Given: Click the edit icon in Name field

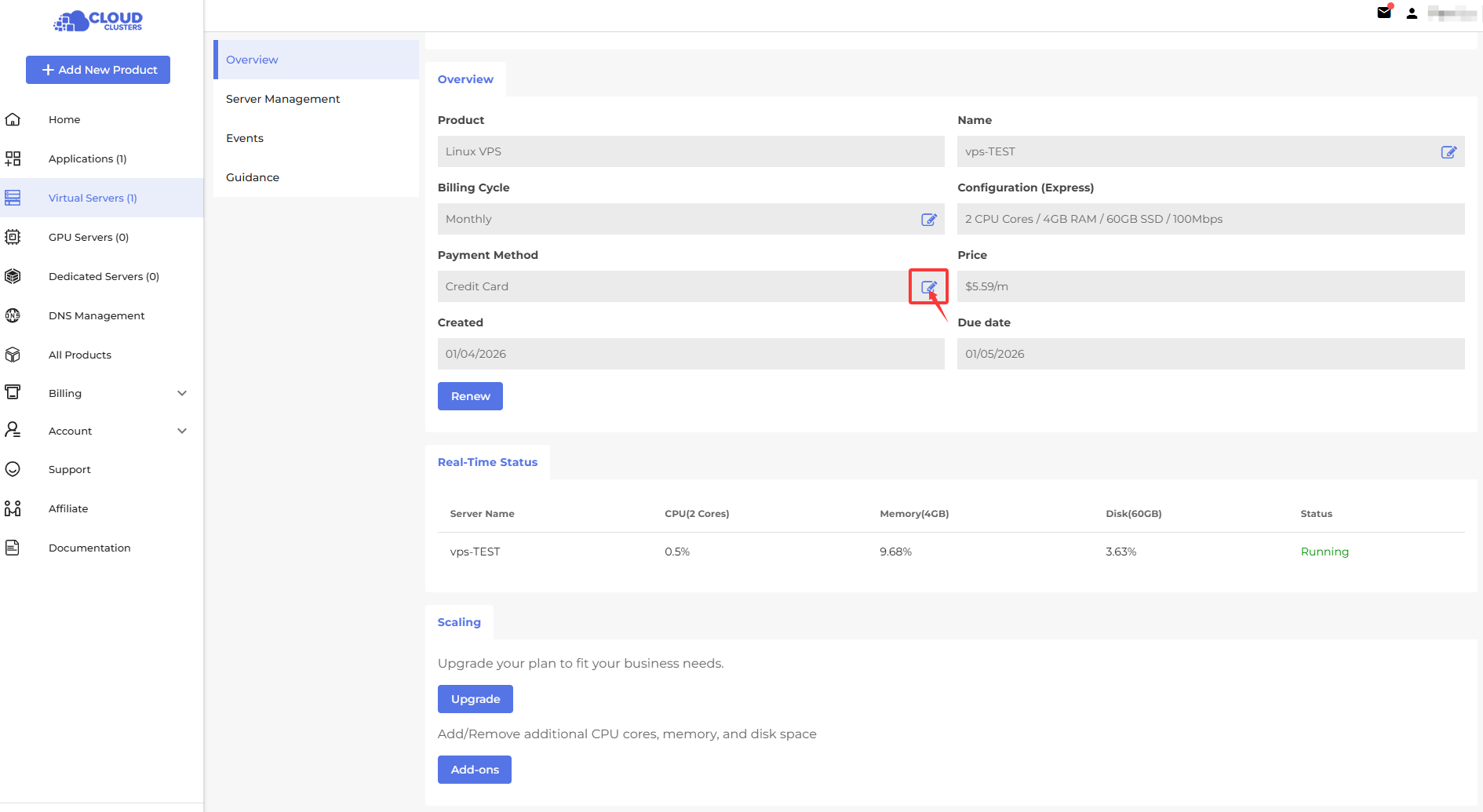Looking at the screenshot, I should 1448,152.
